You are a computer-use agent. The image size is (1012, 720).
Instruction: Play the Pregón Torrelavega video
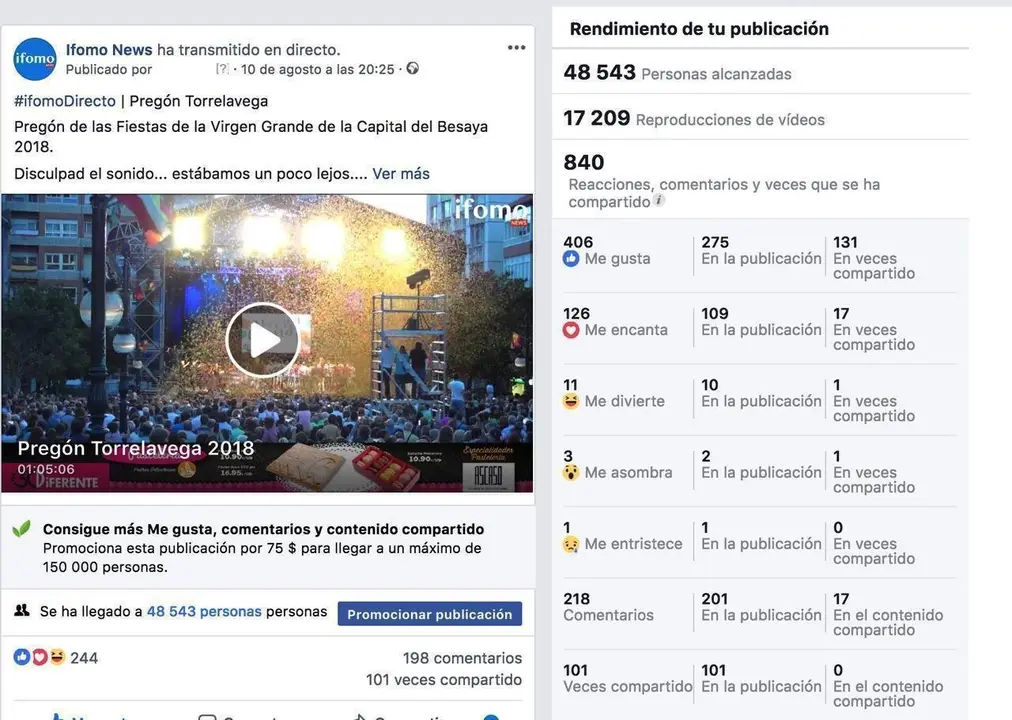pos(263,340)
